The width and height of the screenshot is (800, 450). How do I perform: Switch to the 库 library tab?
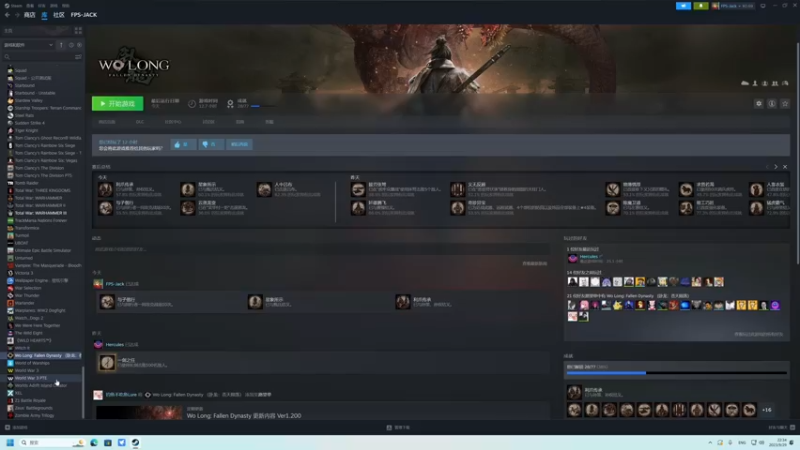click(x=44, y=15)
